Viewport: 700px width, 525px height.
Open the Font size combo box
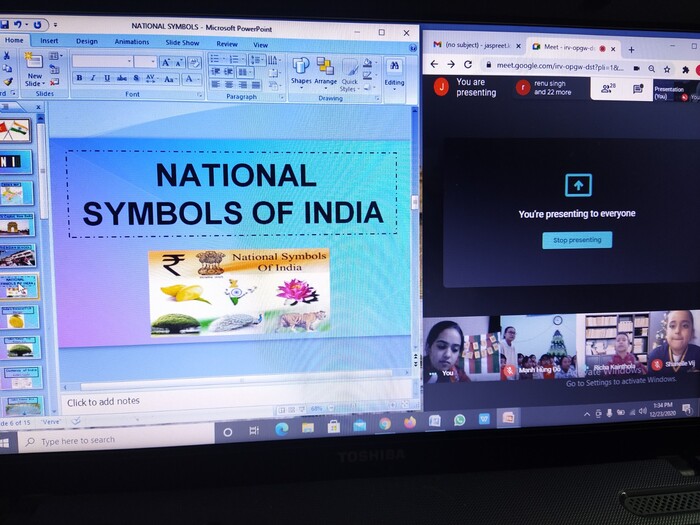146,62
